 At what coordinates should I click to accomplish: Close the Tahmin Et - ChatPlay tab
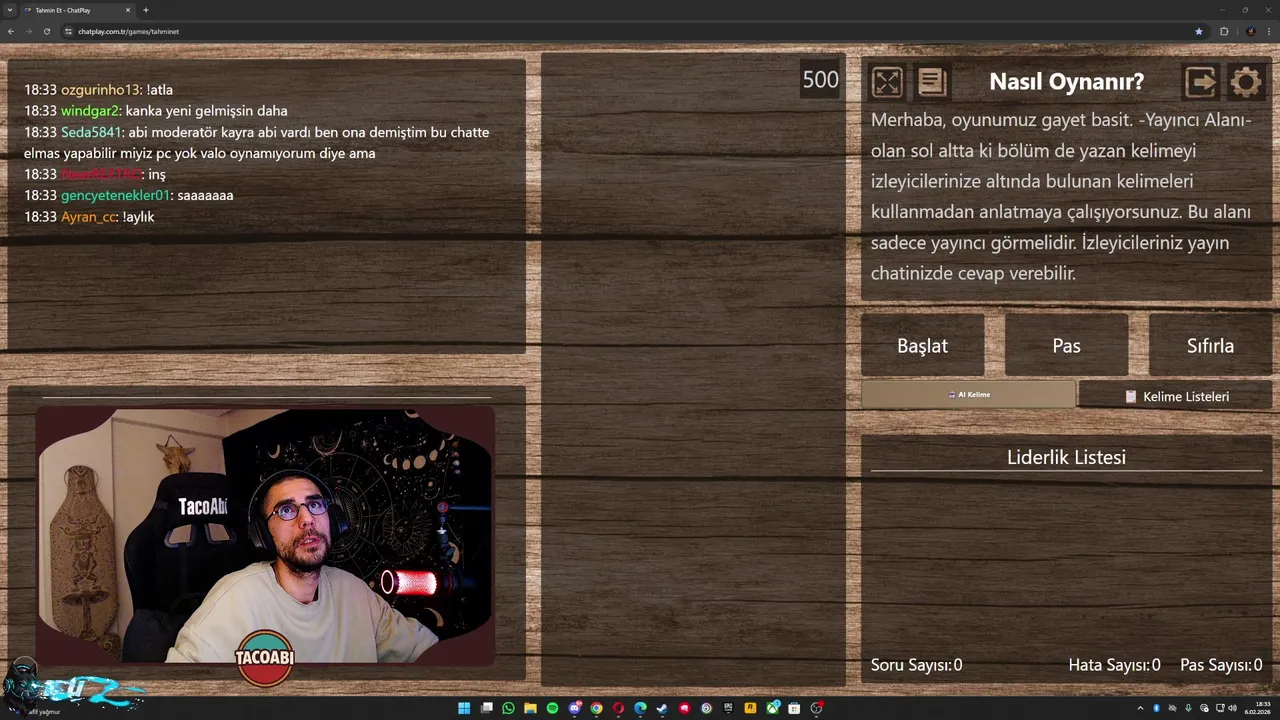point(128,10)
